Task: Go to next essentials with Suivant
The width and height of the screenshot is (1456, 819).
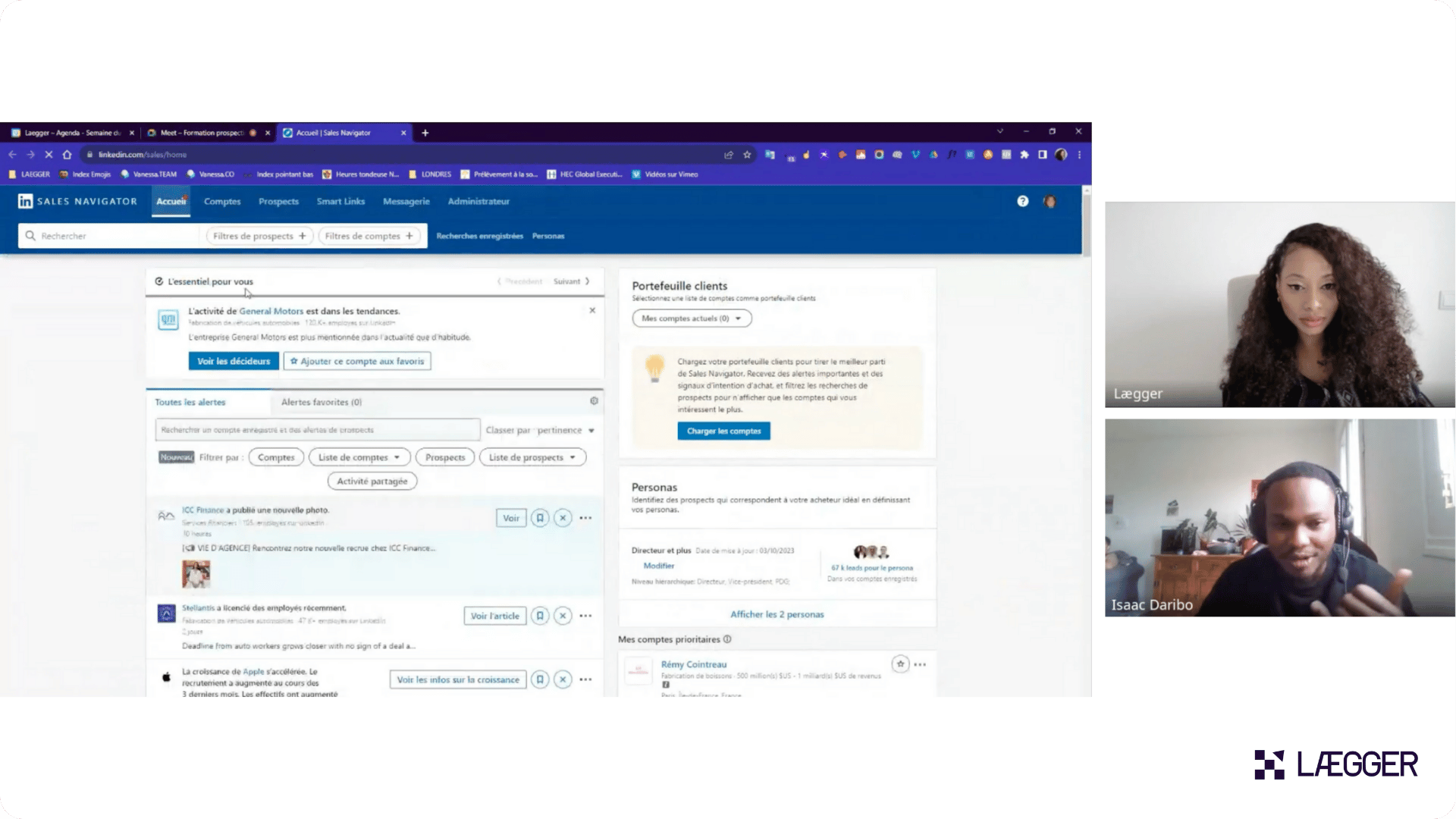Action: point(571,281)
